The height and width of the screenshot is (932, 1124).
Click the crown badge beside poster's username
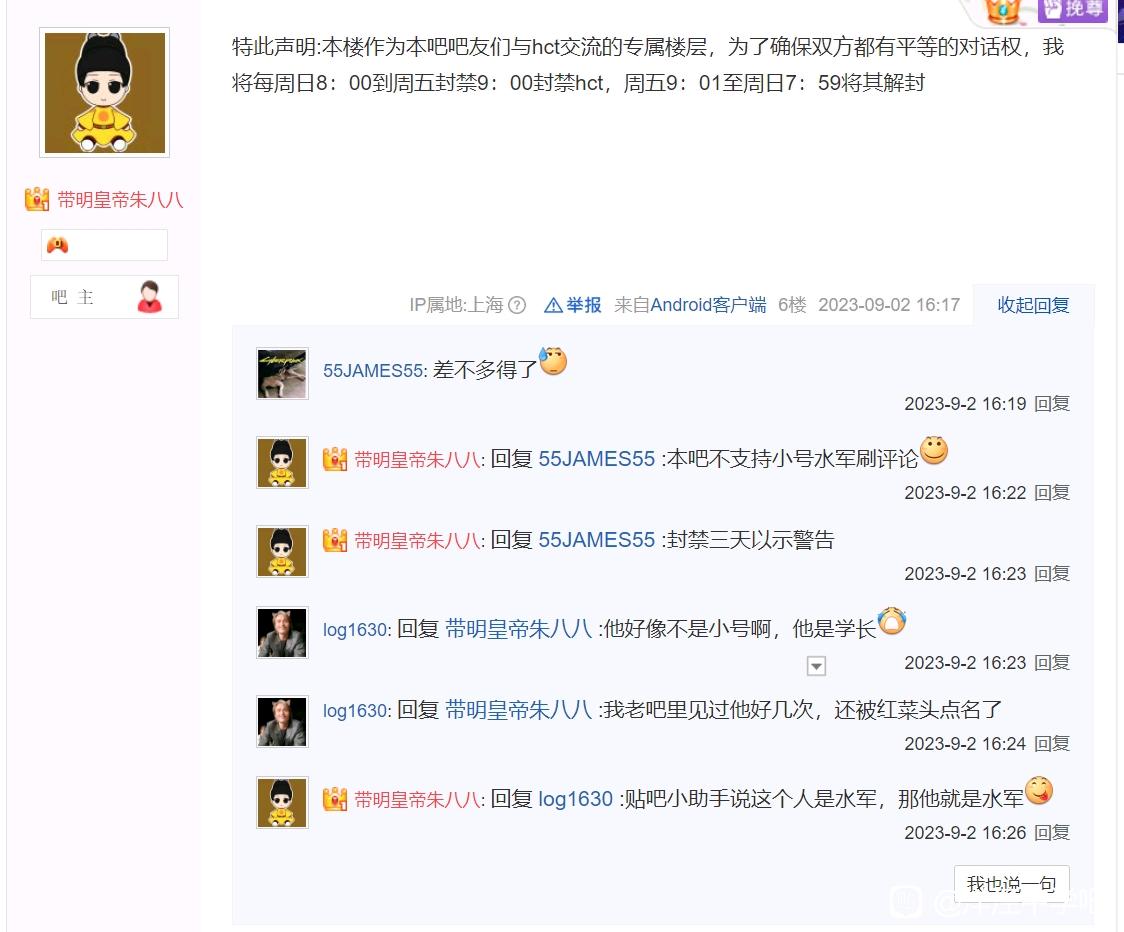[x=37, y=199]
